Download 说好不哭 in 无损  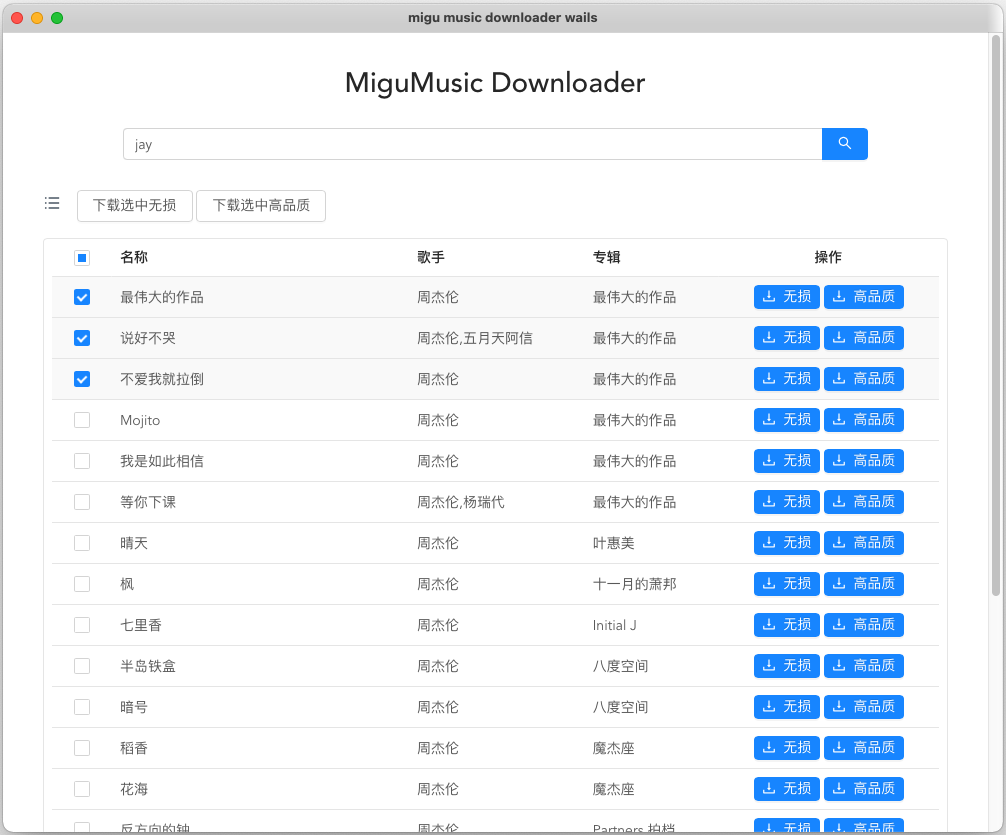787,338
